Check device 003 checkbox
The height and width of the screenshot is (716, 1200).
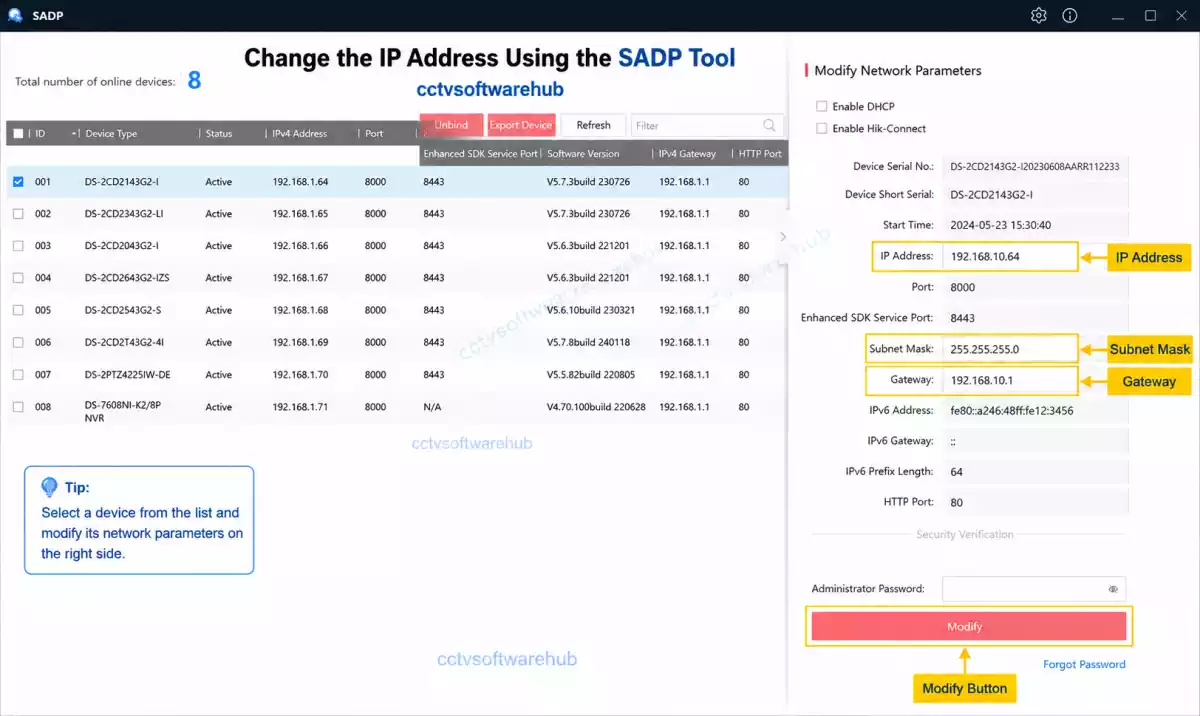click(x=18, y=246)
